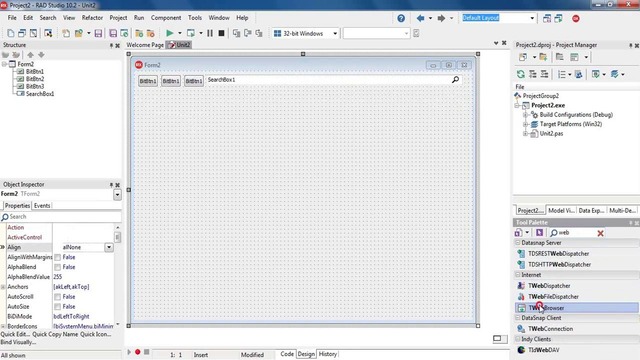
Task: Click the red record macro icon
Action: tap(138, 352)
